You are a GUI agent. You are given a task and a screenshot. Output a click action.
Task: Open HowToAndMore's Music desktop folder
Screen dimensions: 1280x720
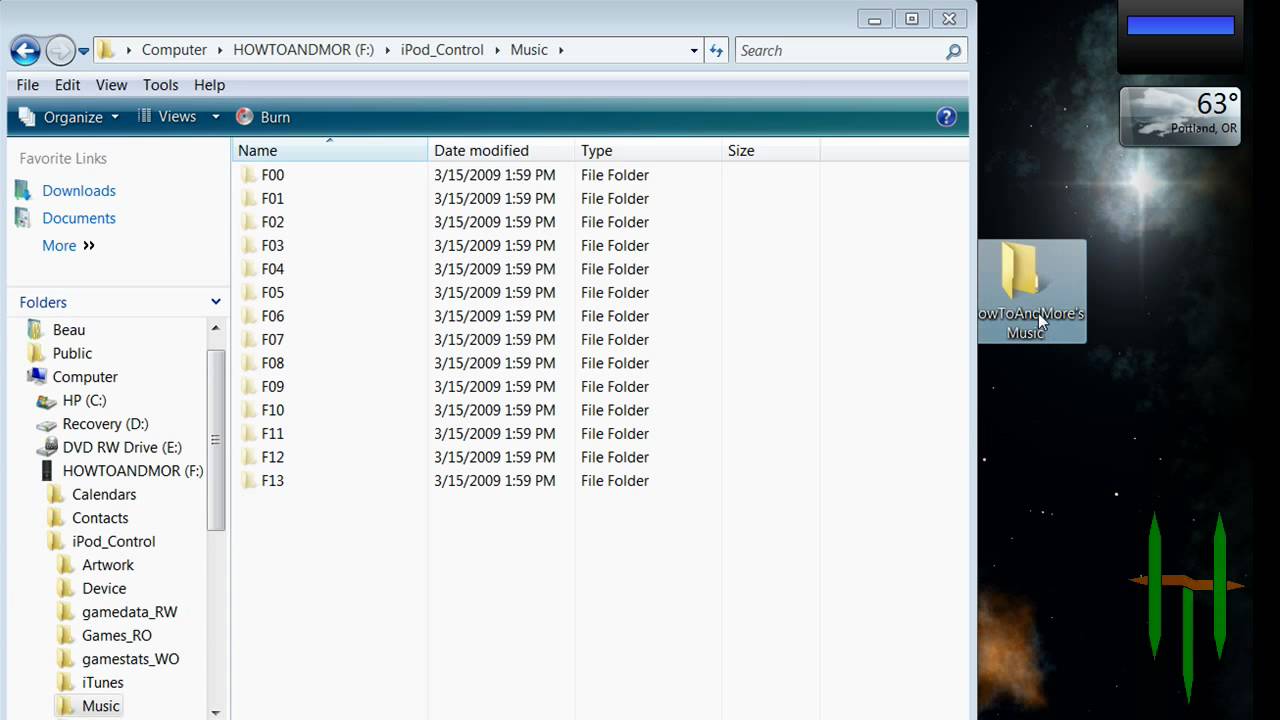tap(1022, 289)
